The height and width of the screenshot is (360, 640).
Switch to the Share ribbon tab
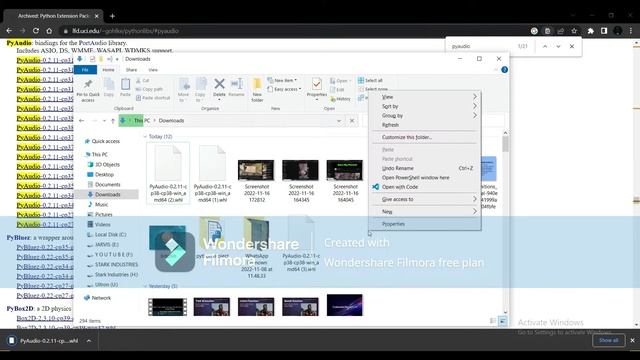coord(131,70)
